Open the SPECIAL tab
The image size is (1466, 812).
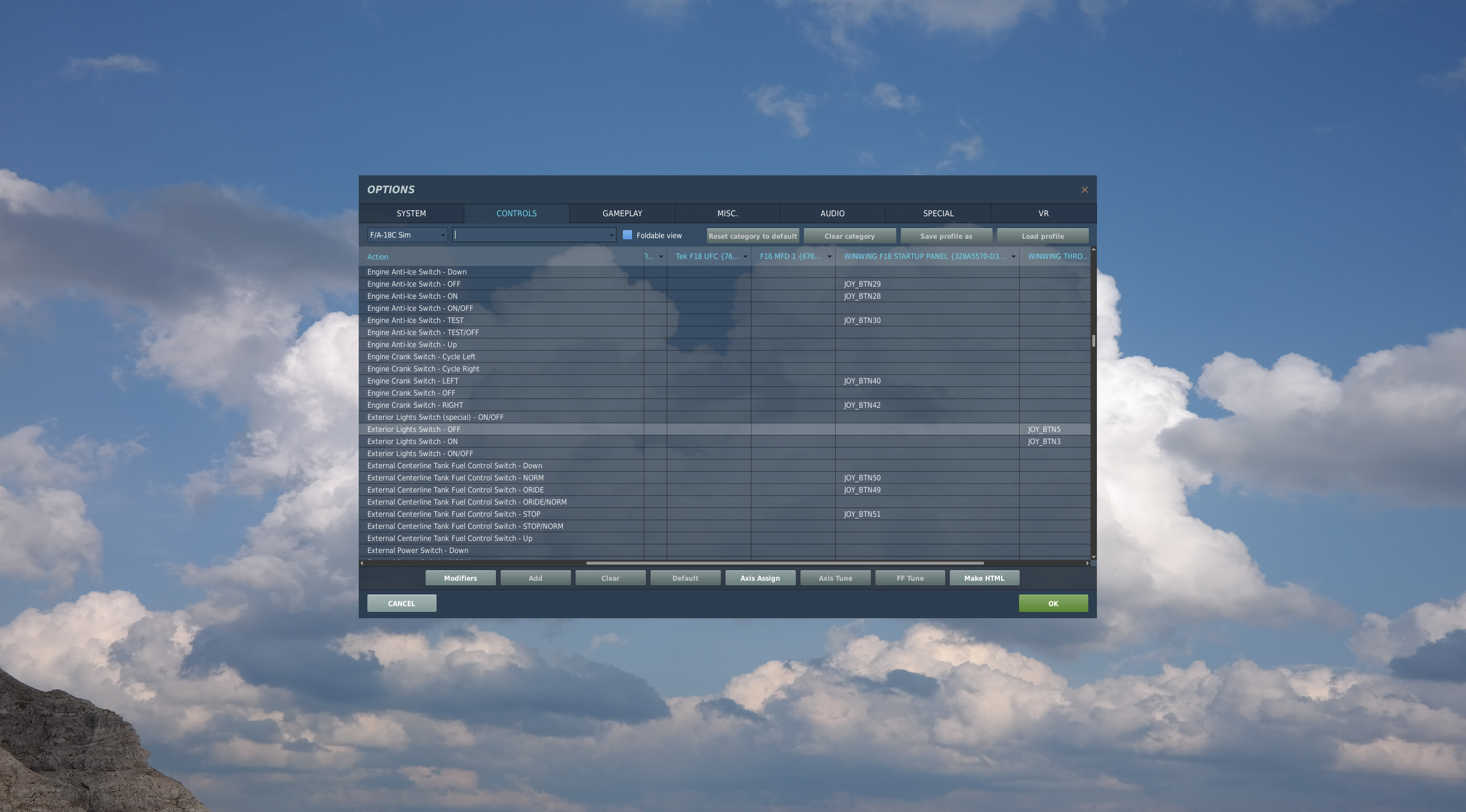point(938,213)
